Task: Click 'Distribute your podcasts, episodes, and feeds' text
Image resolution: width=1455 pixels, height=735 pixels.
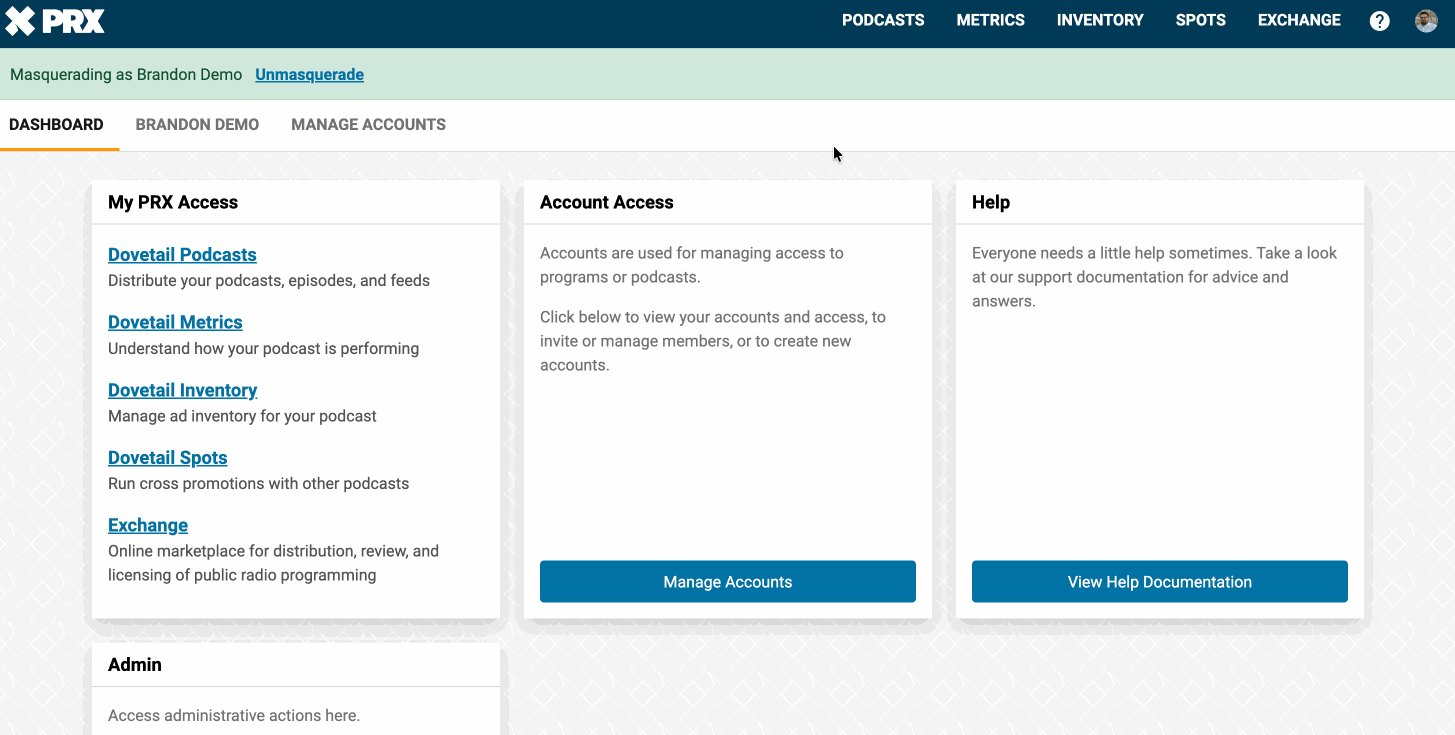Action: point(269,281)
